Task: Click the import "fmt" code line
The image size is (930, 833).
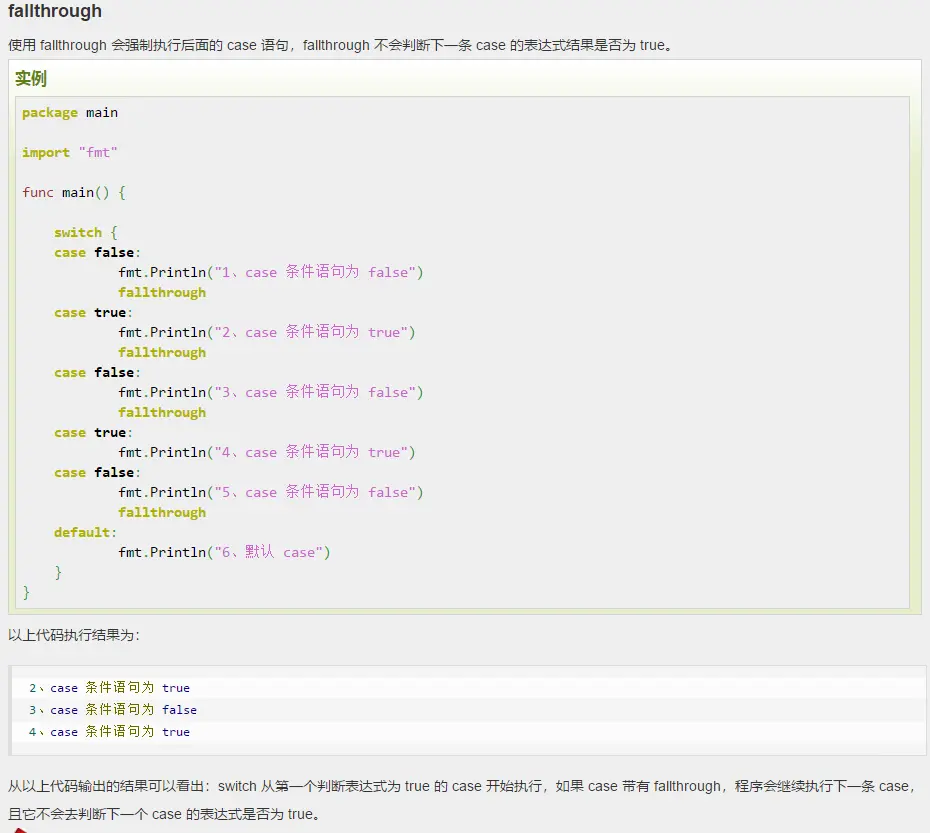Action: pos(70,152)
